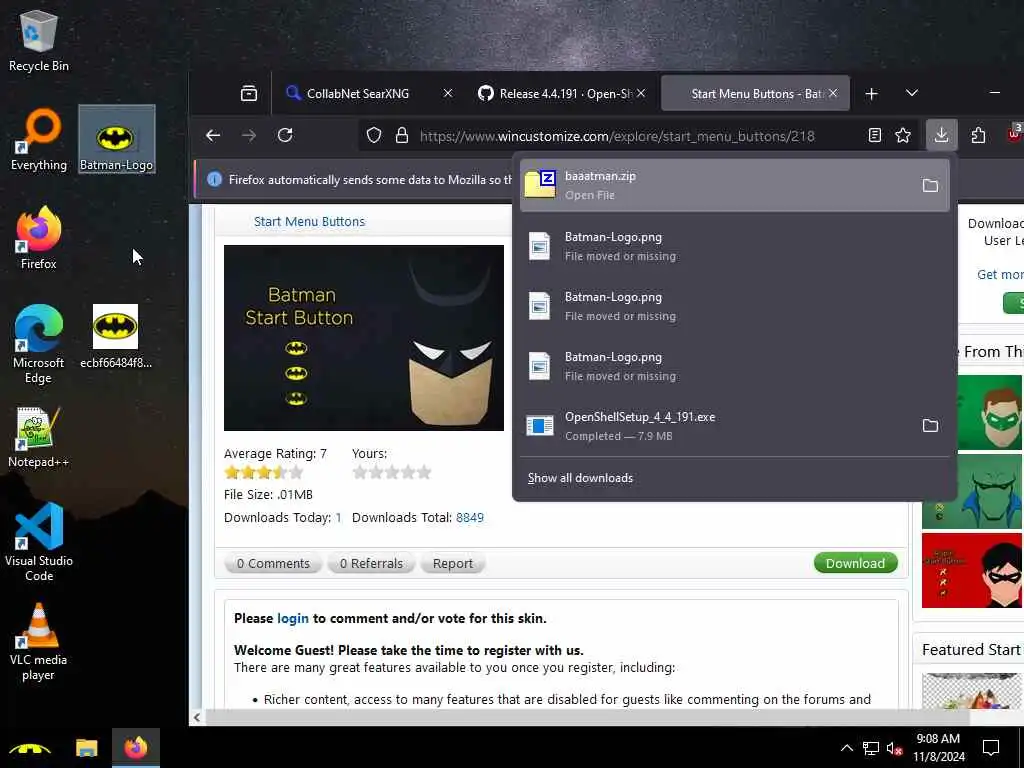This screenshot has height=768, width=1024.
Task: Reload the current page
Action: click(x=285, y=135)
